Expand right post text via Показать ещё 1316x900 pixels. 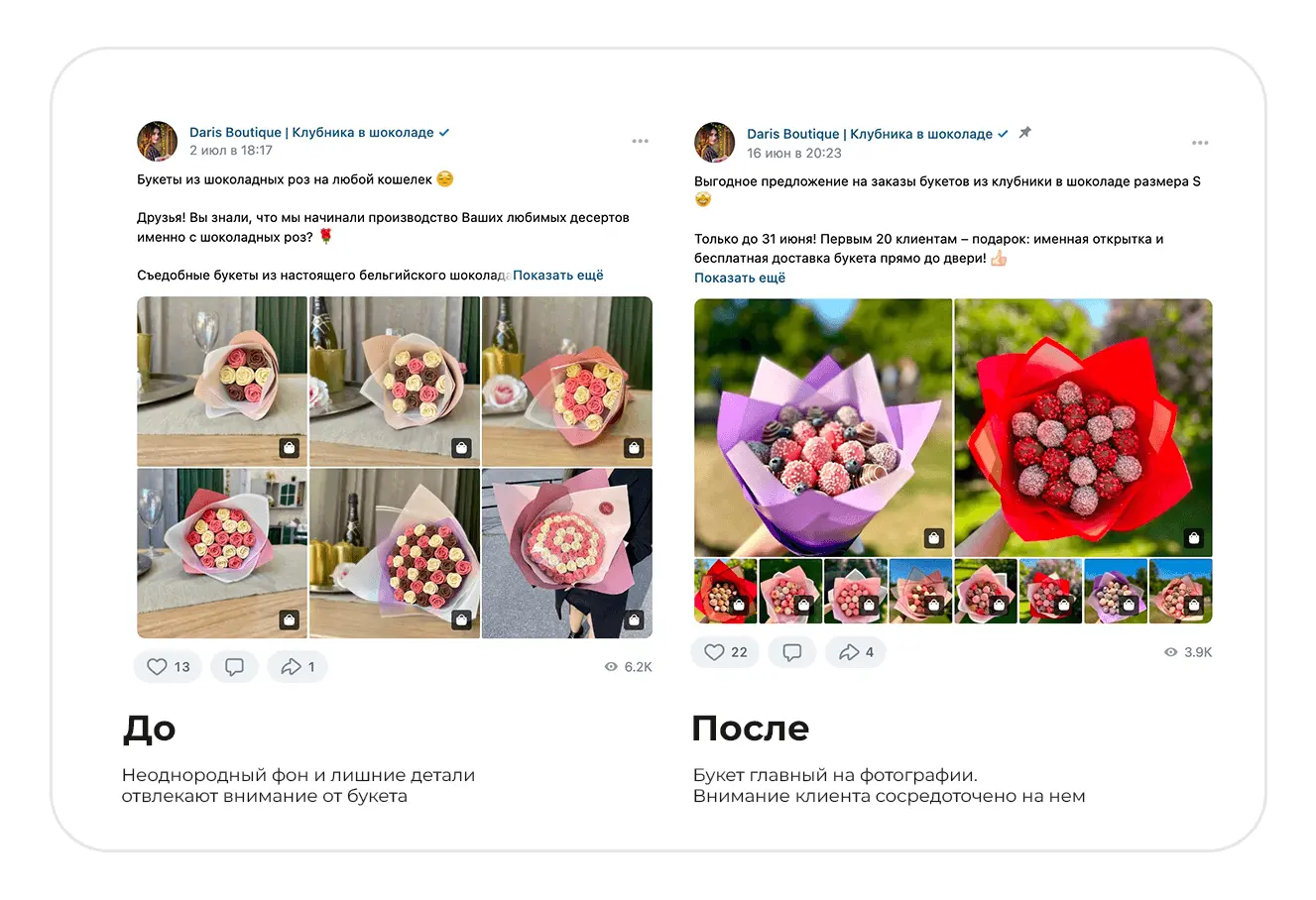pos(740,278)
